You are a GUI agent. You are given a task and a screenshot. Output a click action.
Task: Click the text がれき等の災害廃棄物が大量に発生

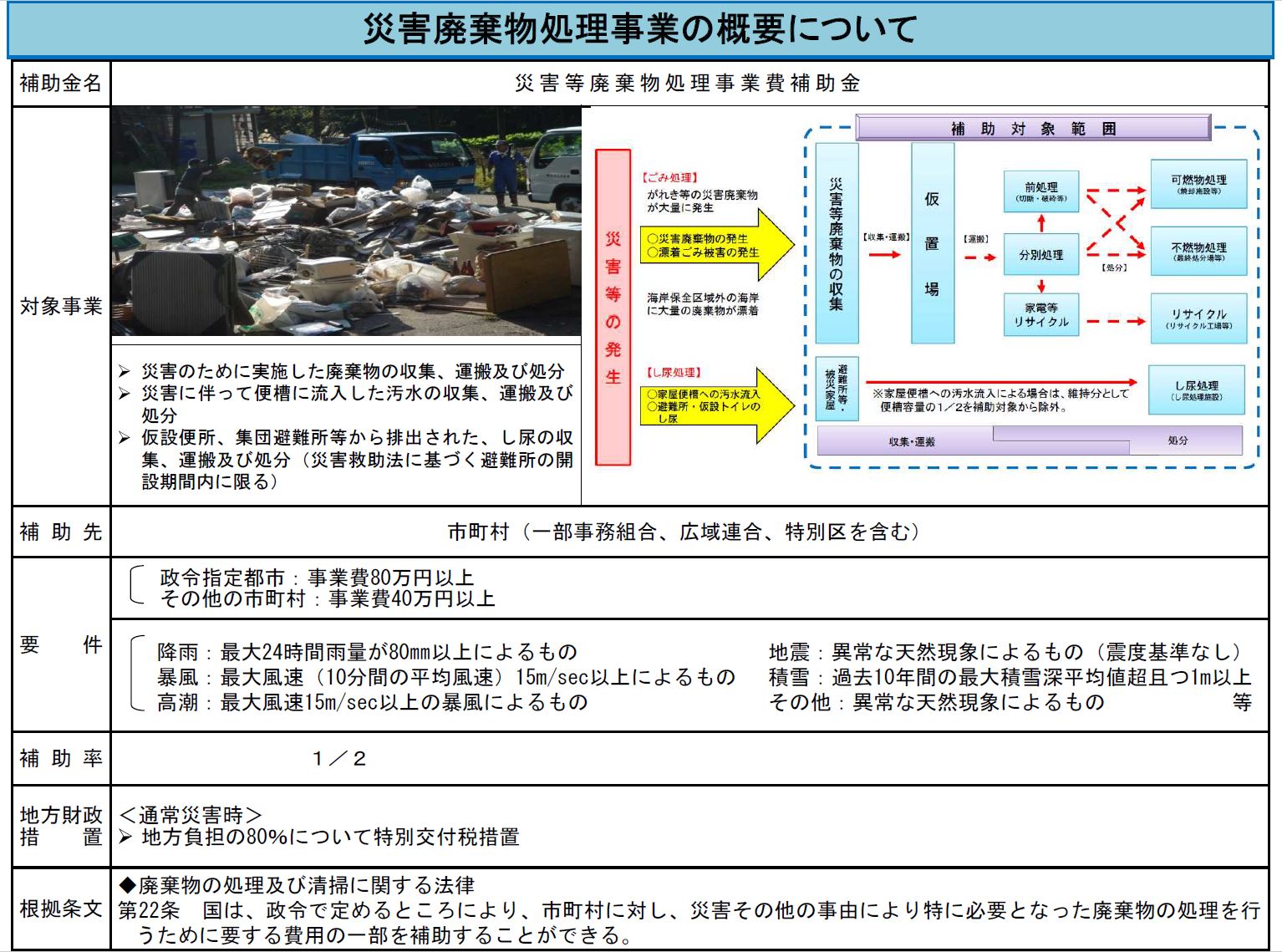click(x=702, y=201)
